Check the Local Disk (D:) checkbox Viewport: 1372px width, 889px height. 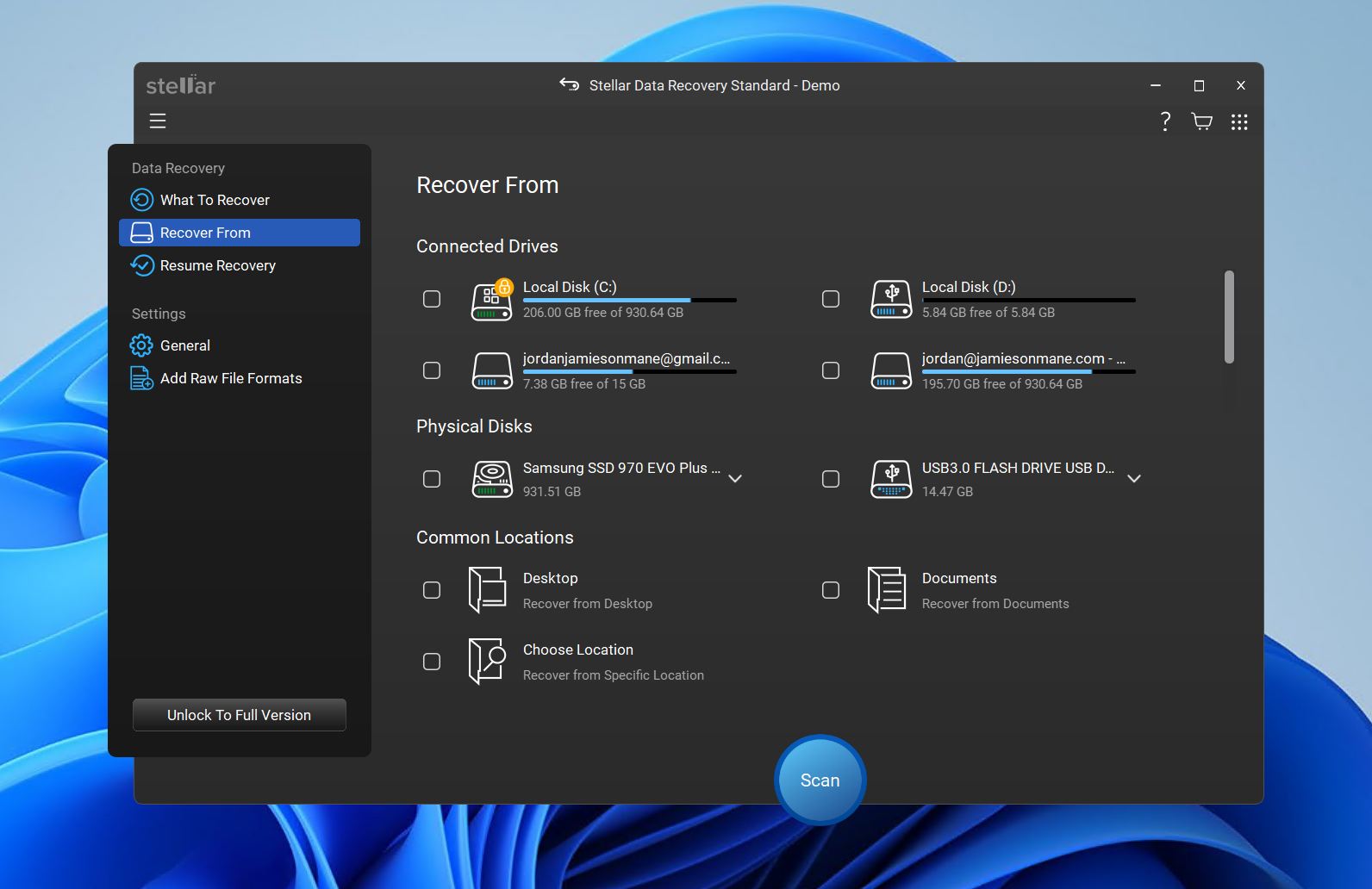[831, 299]
